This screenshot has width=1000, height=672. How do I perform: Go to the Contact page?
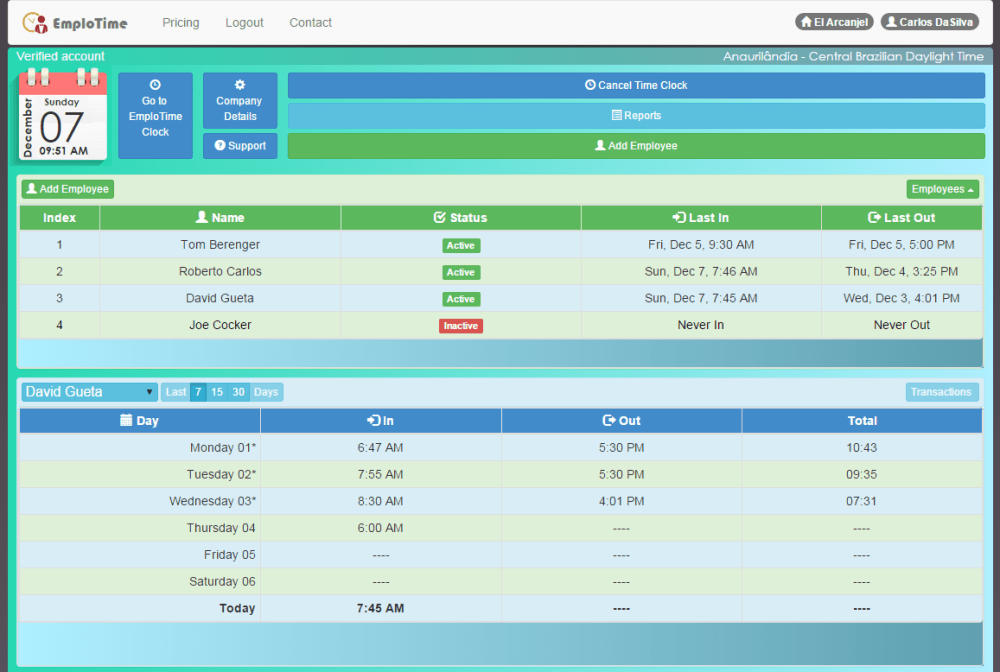[310, 22]
